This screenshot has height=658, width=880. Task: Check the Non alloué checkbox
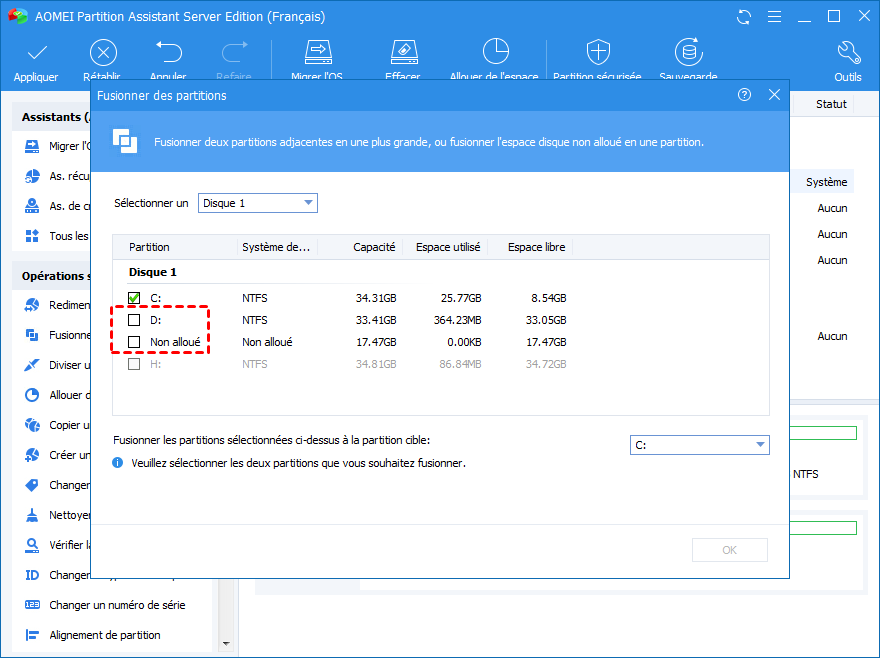pos(134,342)
